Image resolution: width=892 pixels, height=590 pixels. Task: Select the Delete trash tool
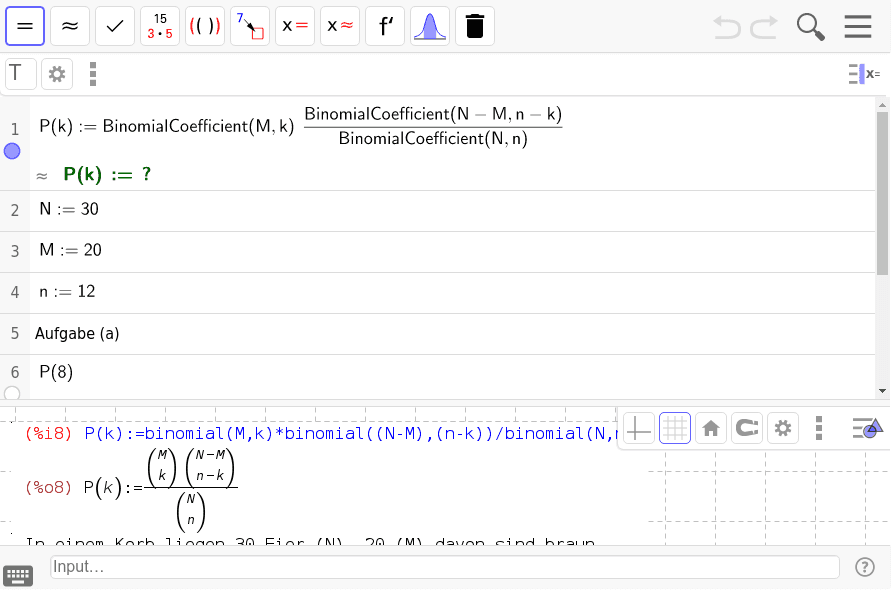tap(475, 26)
